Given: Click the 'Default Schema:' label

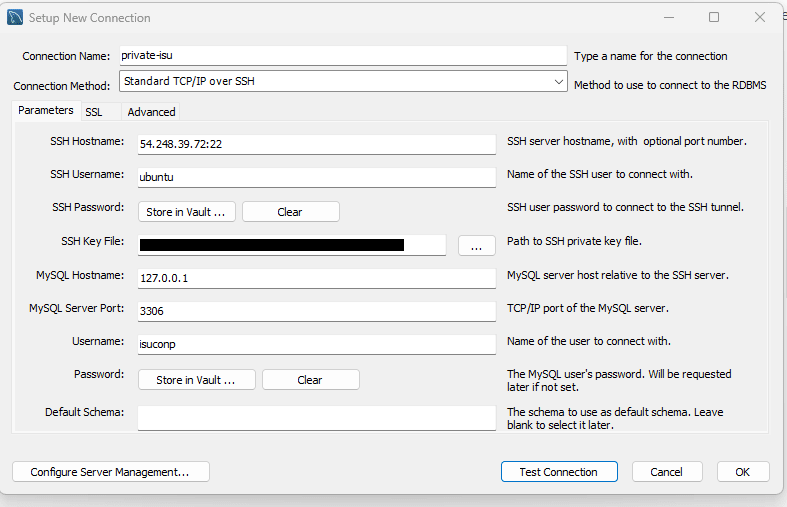Looking at the screenshot, I should pyautogui.click(x=84, y=412).
